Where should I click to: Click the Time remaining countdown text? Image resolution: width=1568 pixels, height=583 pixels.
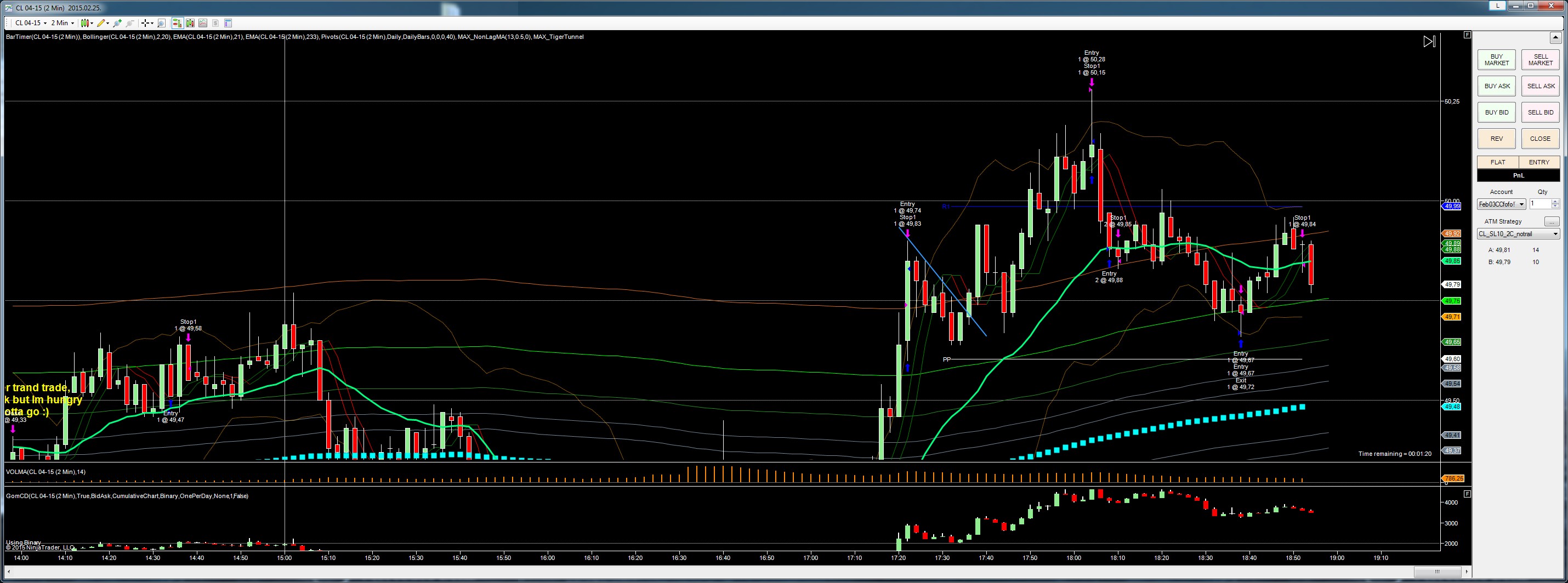coord(1395,453)
